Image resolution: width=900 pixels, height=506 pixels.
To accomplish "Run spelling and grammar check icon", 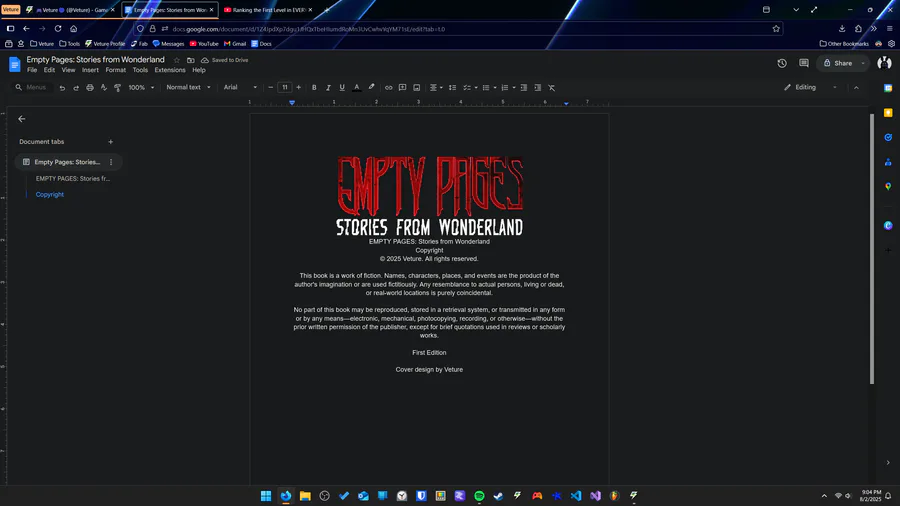I will [103, 88].
